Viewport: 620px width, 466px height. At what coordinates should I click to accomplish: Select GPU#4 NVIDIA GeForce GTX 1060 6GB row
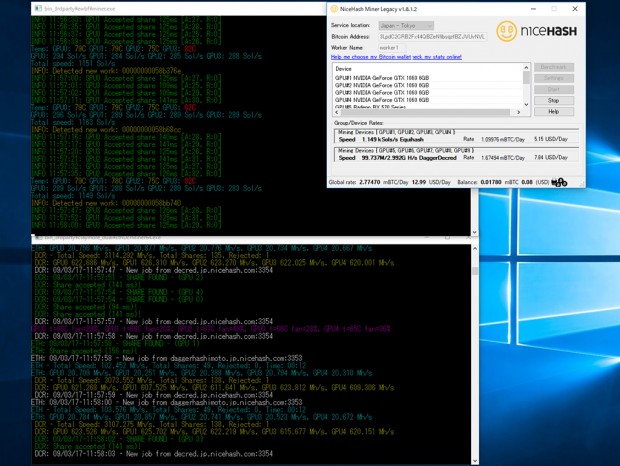coord(428,100)
